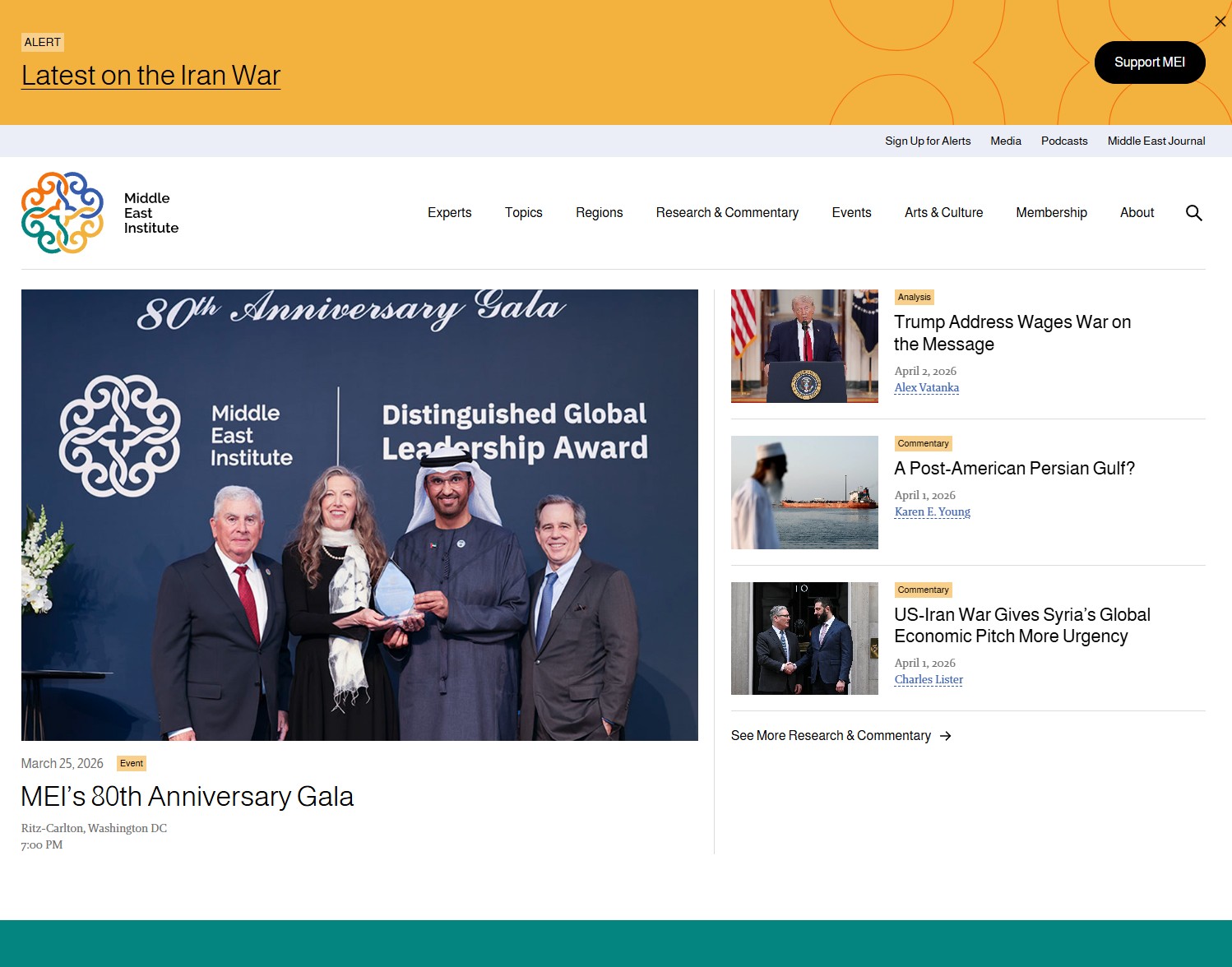Open the search magnifier icon
Image resolution: width=1232 pixels, height=967 pixels.
(x=1193, y=213)
